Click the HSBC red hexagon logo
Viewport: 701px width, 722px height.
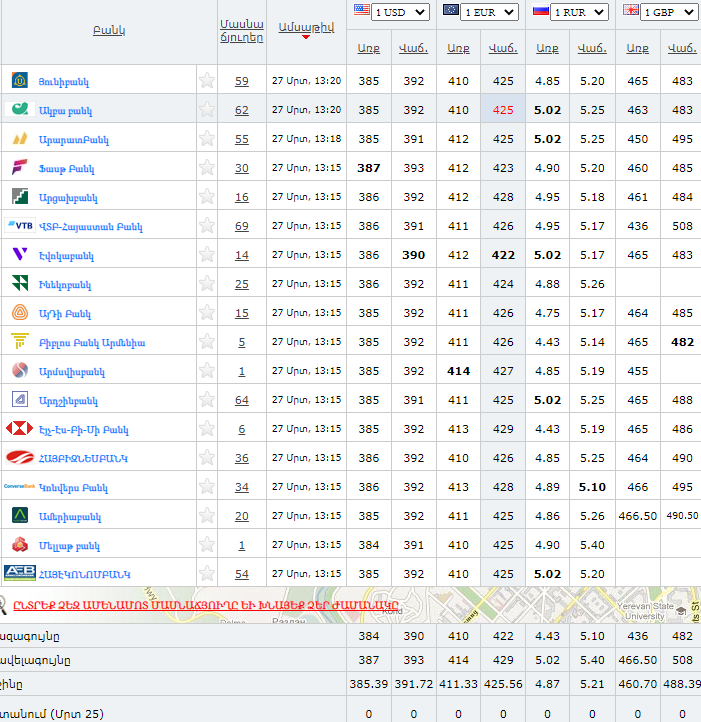tap(19, 428)
